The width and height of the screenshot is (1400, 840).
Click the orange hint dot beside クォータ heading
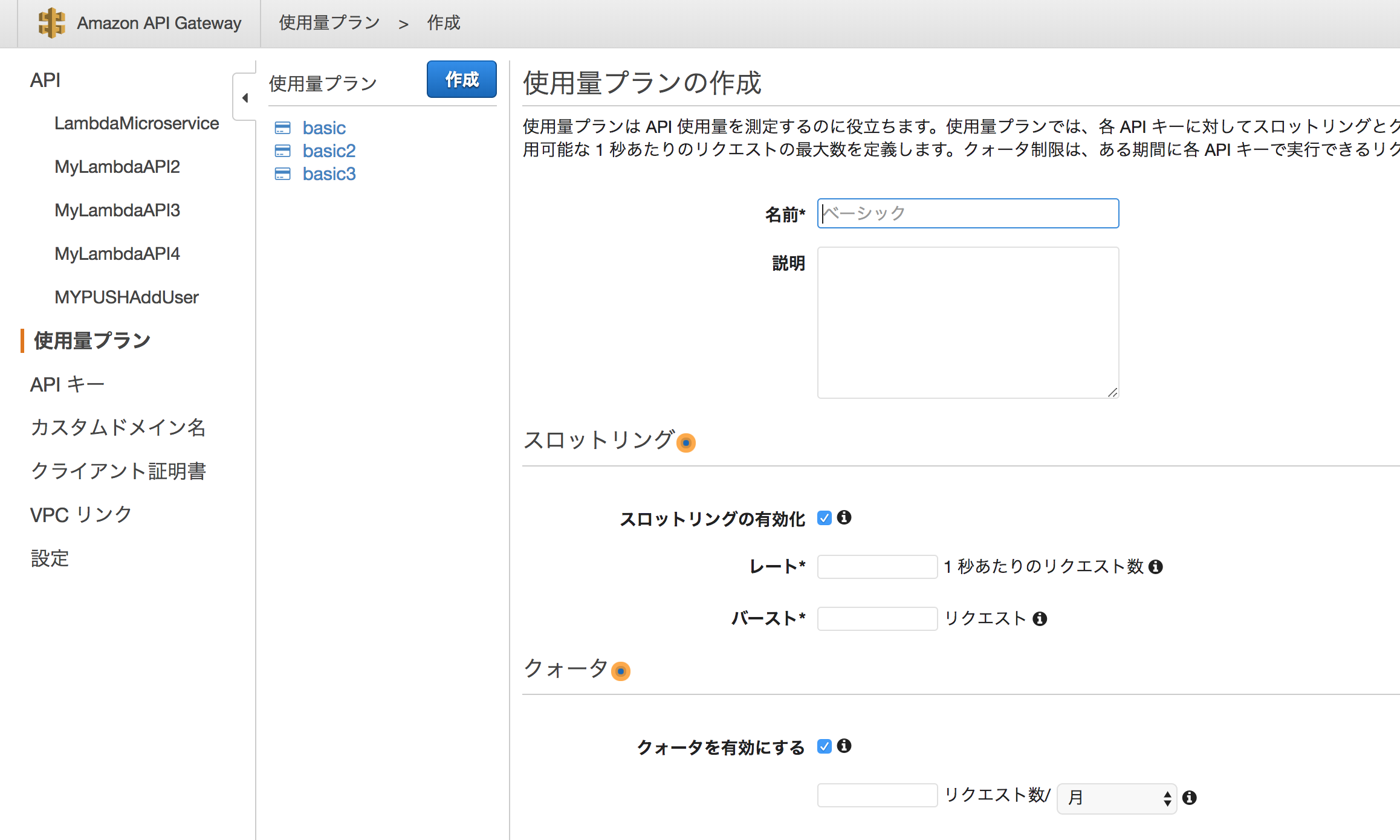621,671
